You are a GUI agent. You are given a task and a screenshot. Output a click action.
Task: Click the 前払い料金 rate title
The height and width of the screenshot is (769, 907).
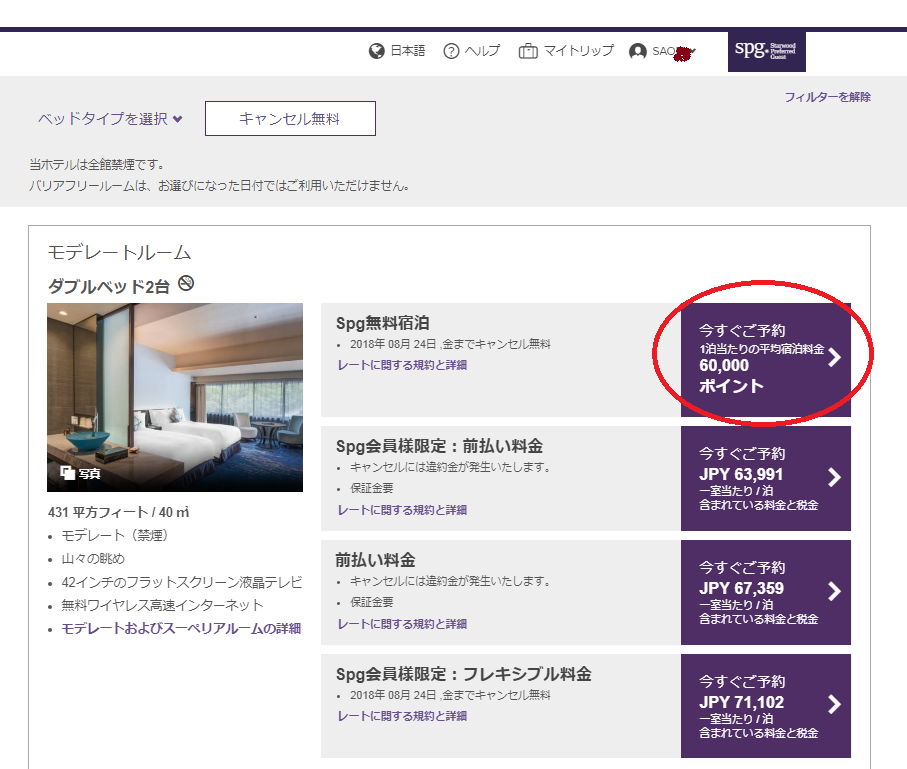(x=375, y=560)
